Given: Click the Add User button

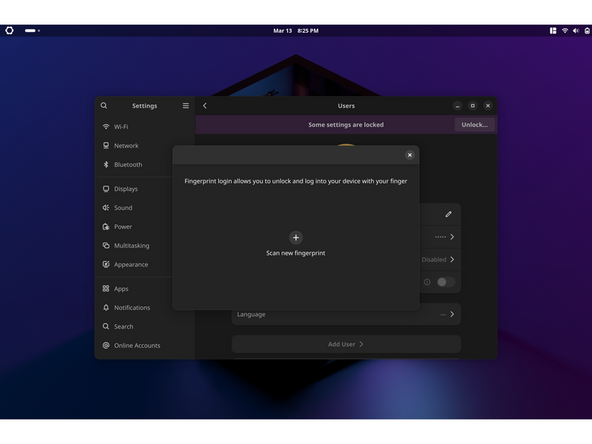Looking at the screenshot, I should pos(346,344).
